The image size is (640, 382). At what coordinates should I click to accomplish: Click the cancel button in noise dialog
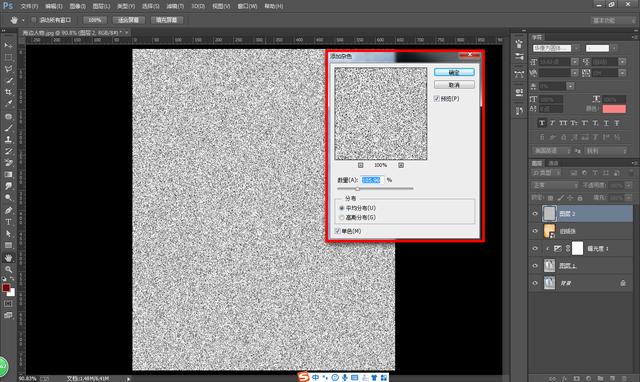pos(454,85)
